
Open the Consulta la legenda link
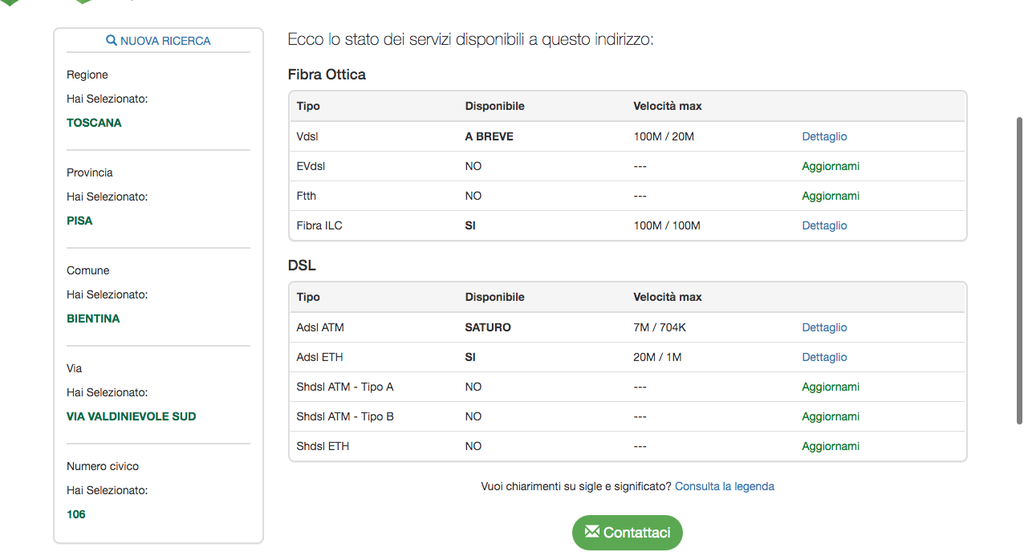(x=724, y=487)
